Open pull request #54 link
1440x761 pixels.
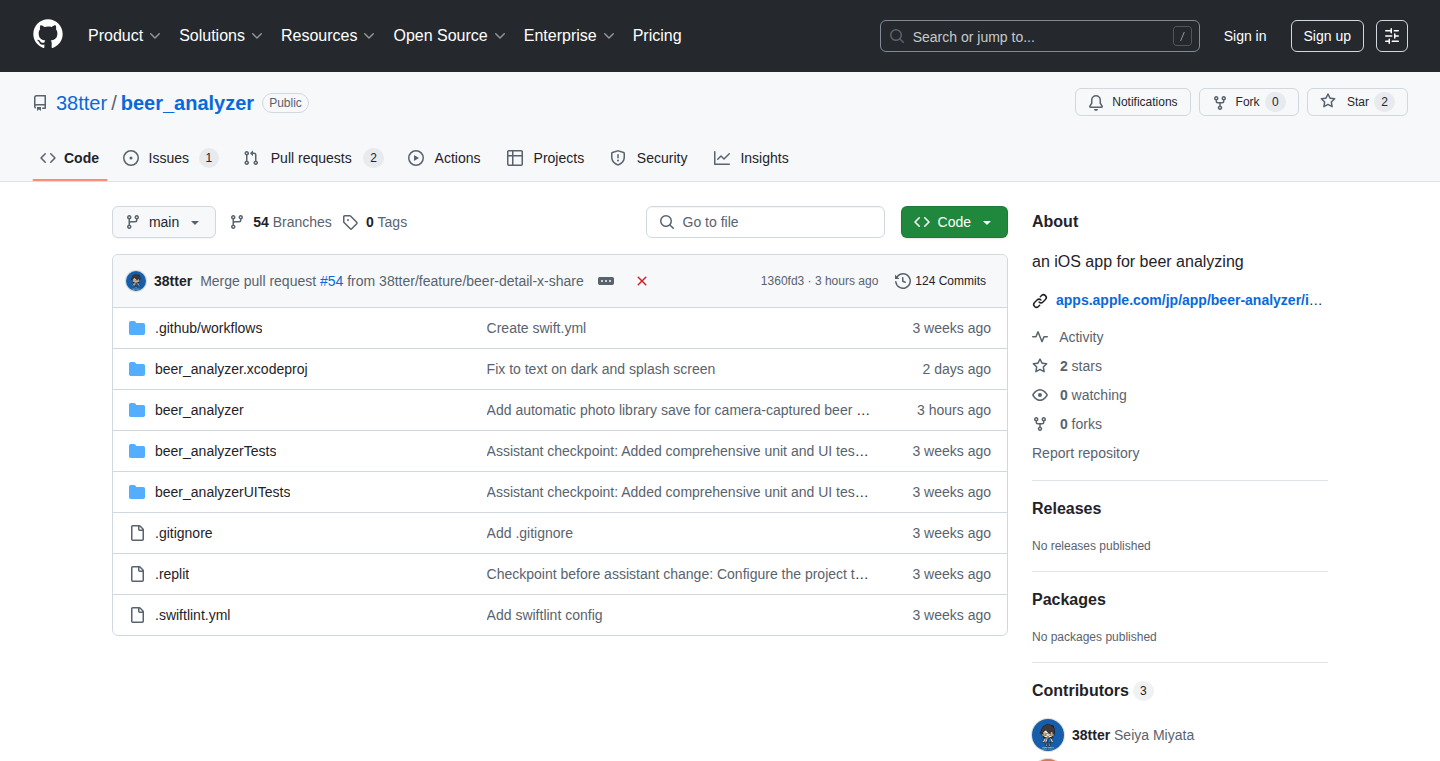pos(331,281)
